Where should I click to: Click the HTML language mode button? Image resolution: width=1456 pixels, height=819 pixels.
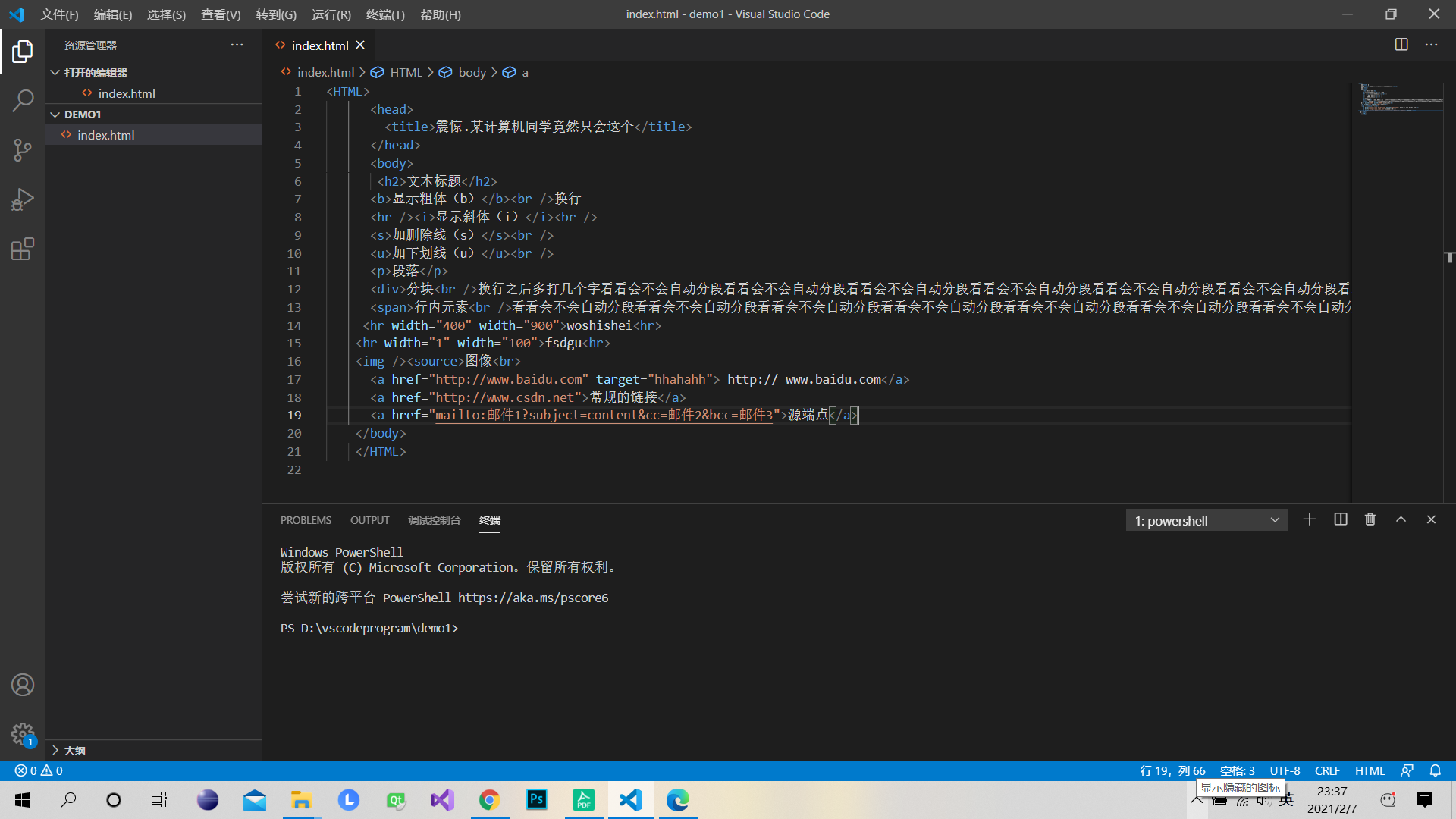click(x=1370, y=770)
